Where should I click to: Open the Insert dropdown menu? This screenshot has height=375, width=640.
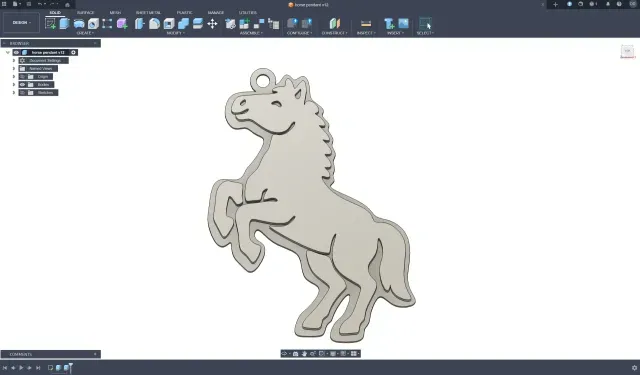click(395, 33)
